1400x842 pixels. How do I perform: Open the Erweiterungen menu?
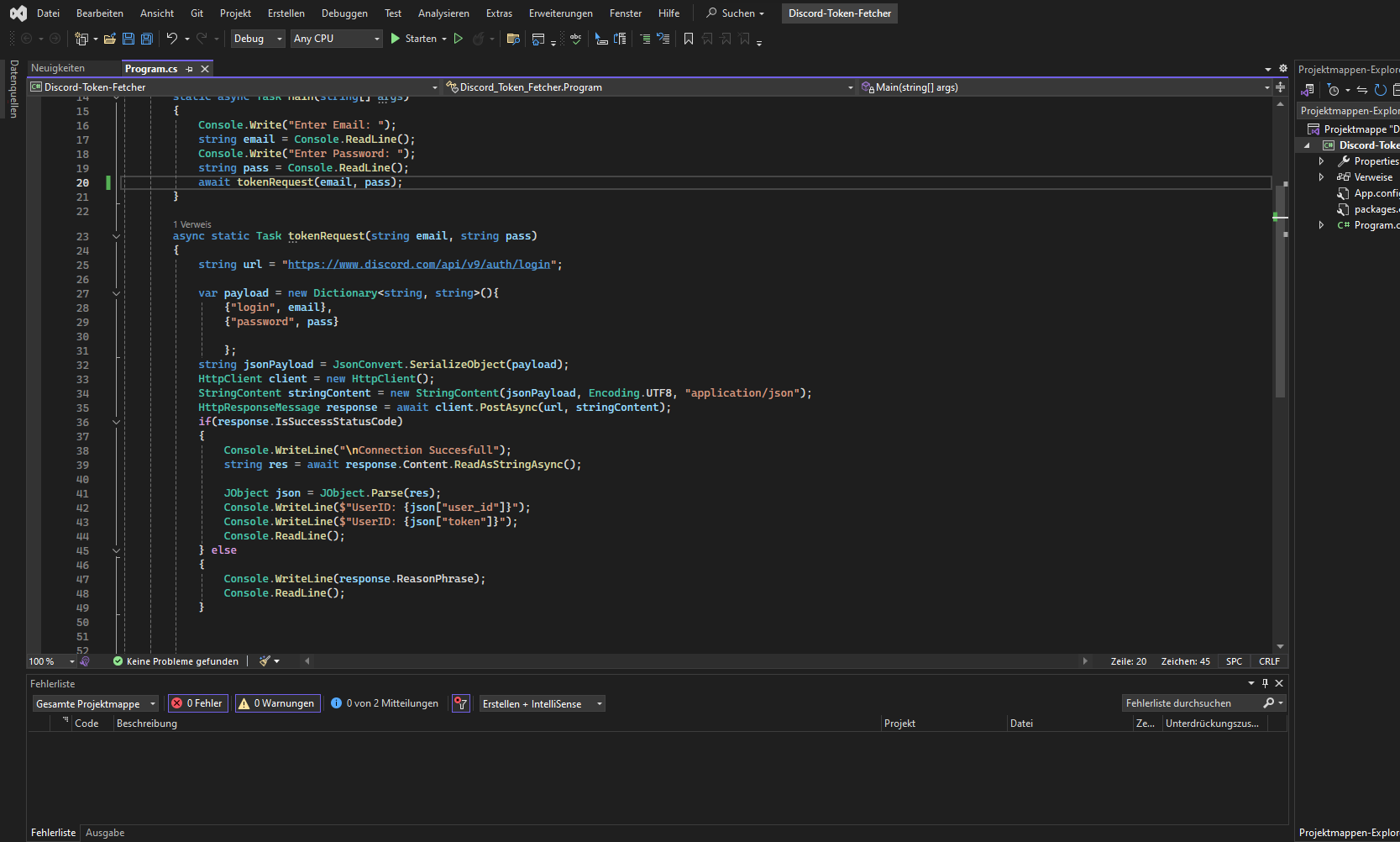(x=560, y=13)
